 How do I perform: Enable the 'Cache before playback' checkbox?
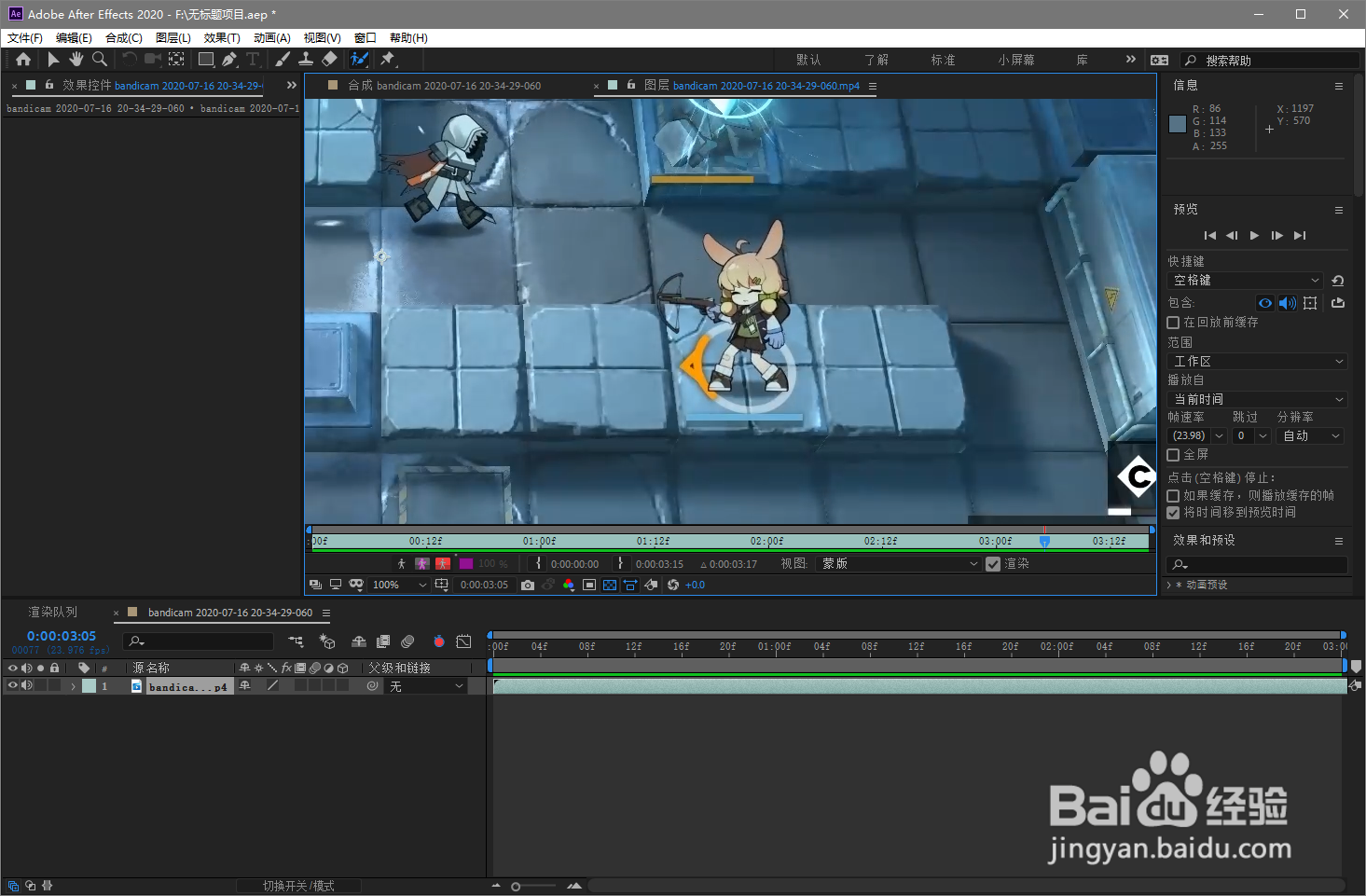(1174, 323)
